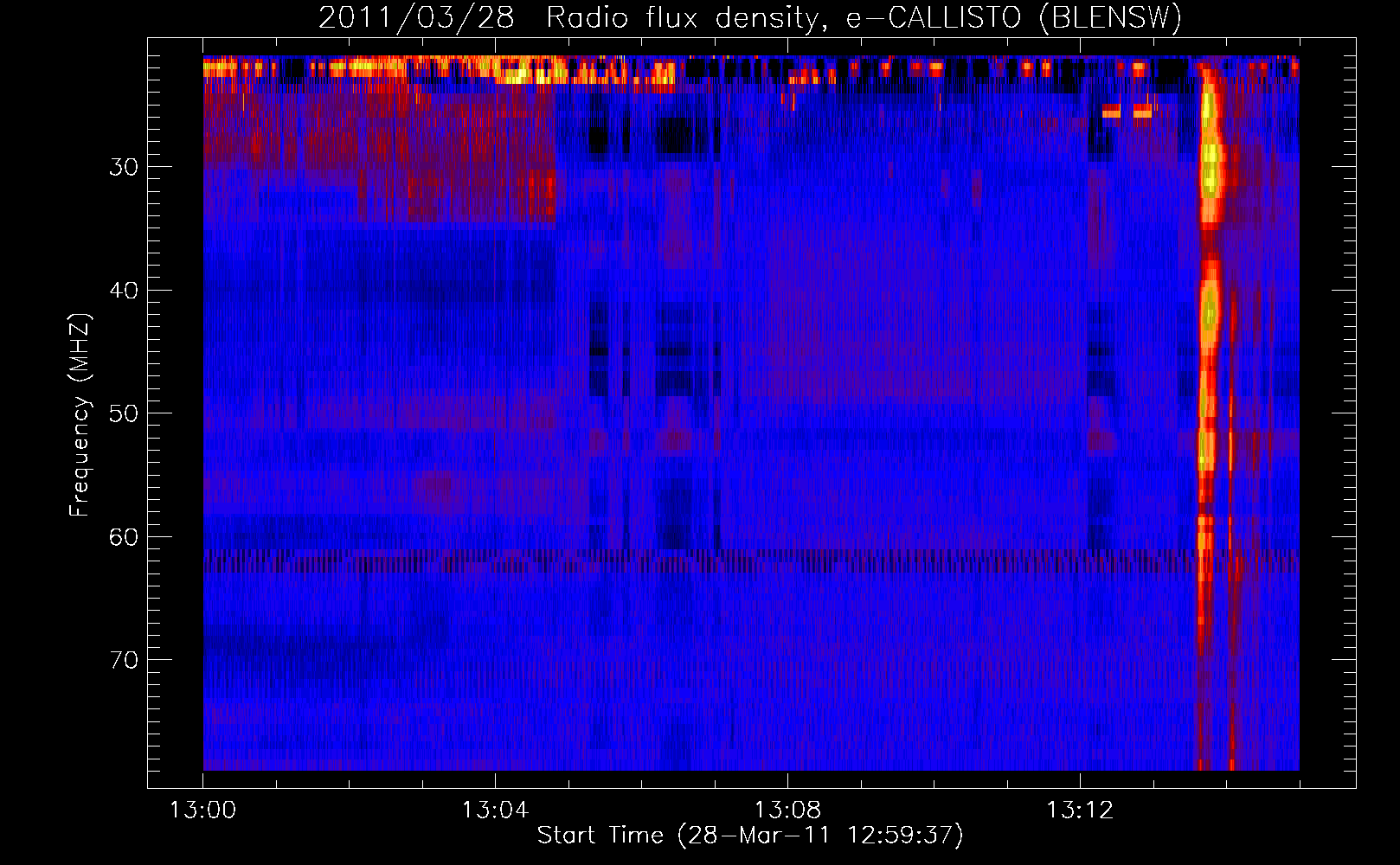
Task: Click the 70 frequency tick label
Action: pyautogui.click(x=124, y=660)
